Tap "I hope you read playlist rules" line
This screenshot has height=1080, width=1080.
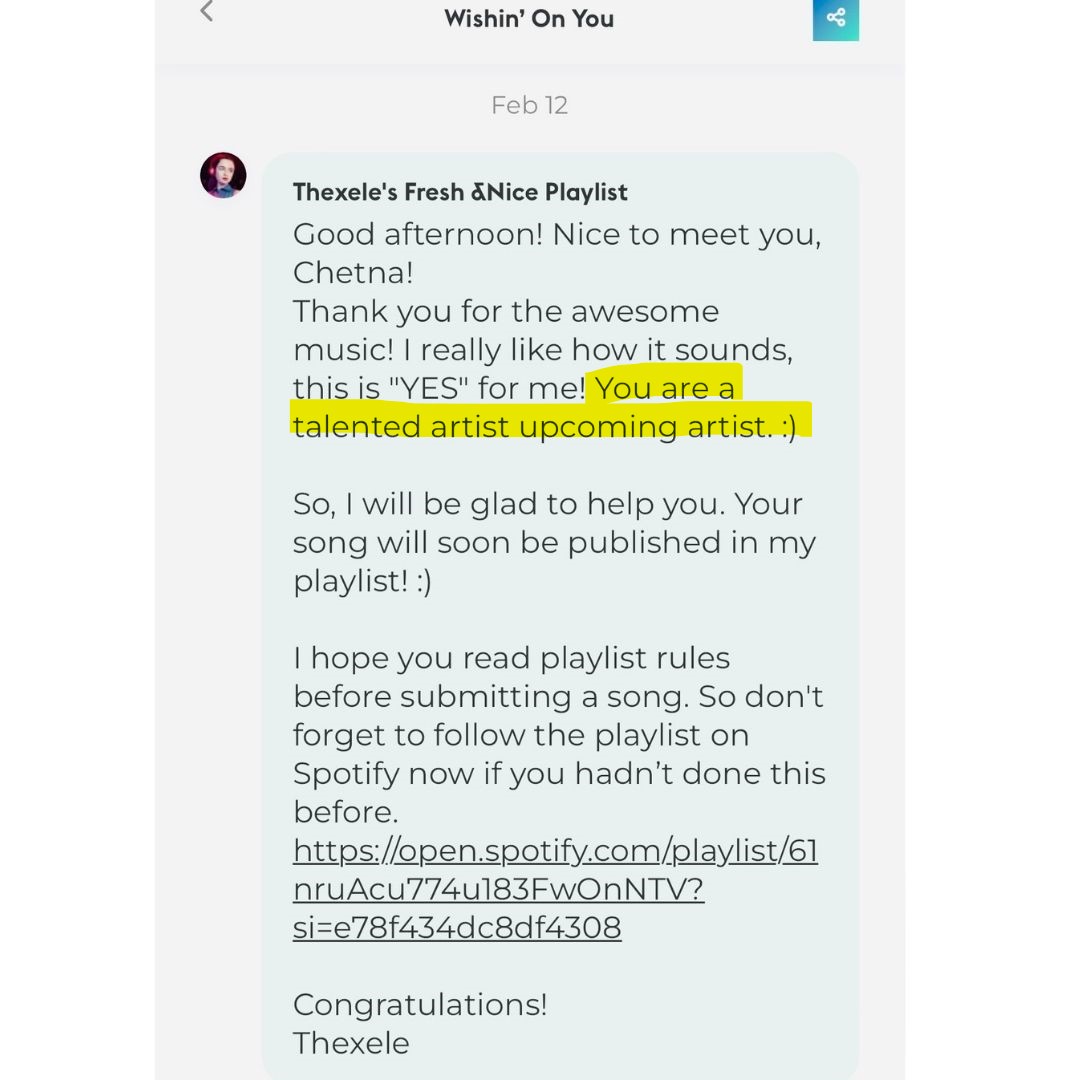511,659
